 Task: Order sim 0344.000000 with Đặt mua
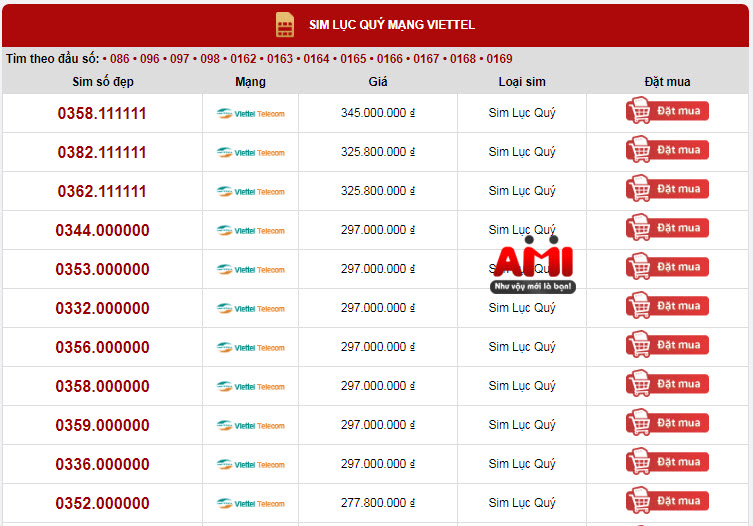pyautogui.click(x=667, y=227)
